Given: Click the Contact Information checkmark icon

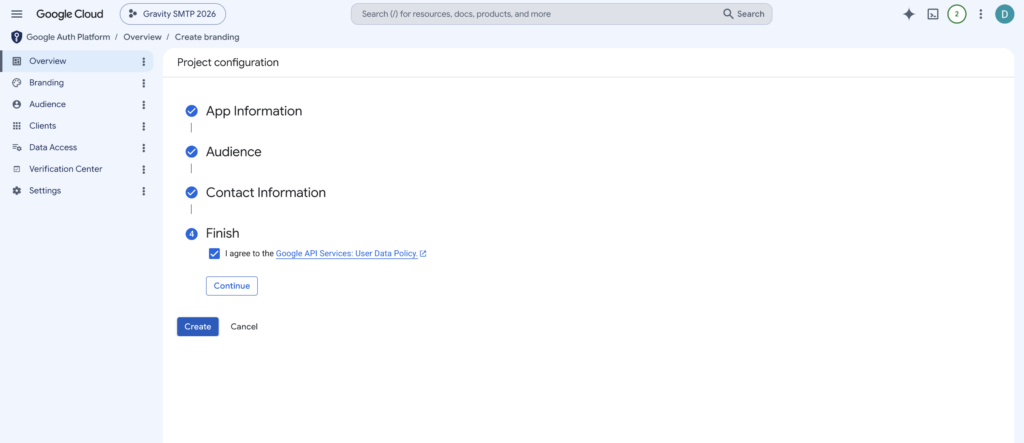Looking at the screenshot, I should coord(191,193).
